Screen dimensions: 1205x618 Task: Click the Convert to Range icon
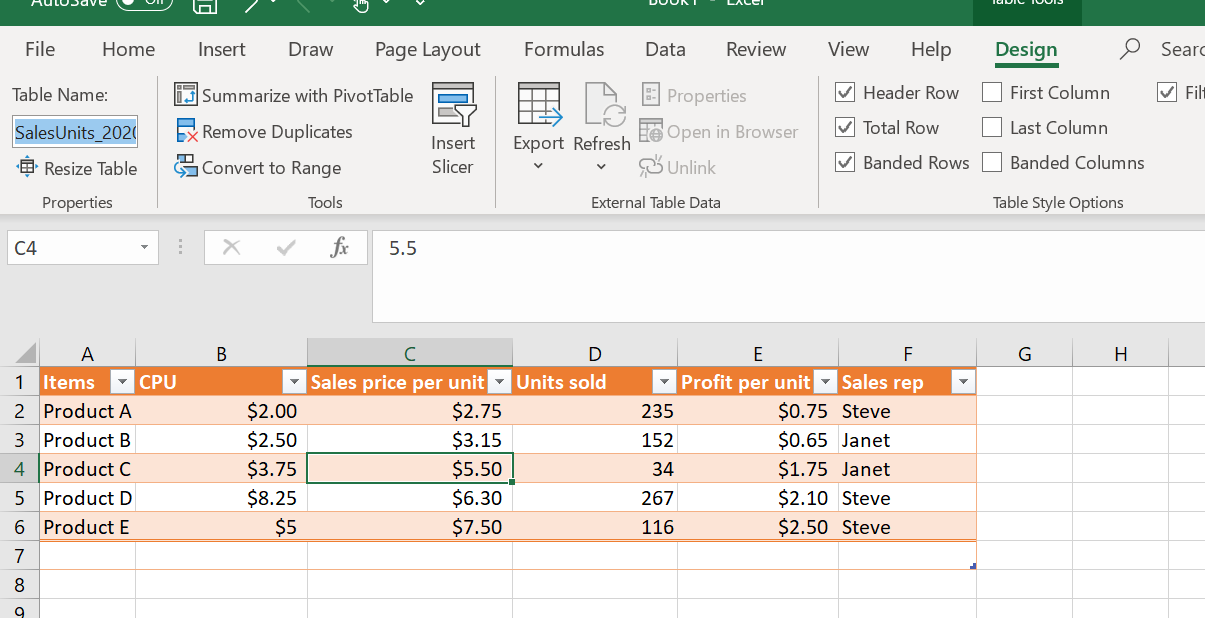[x=186, y=167]
